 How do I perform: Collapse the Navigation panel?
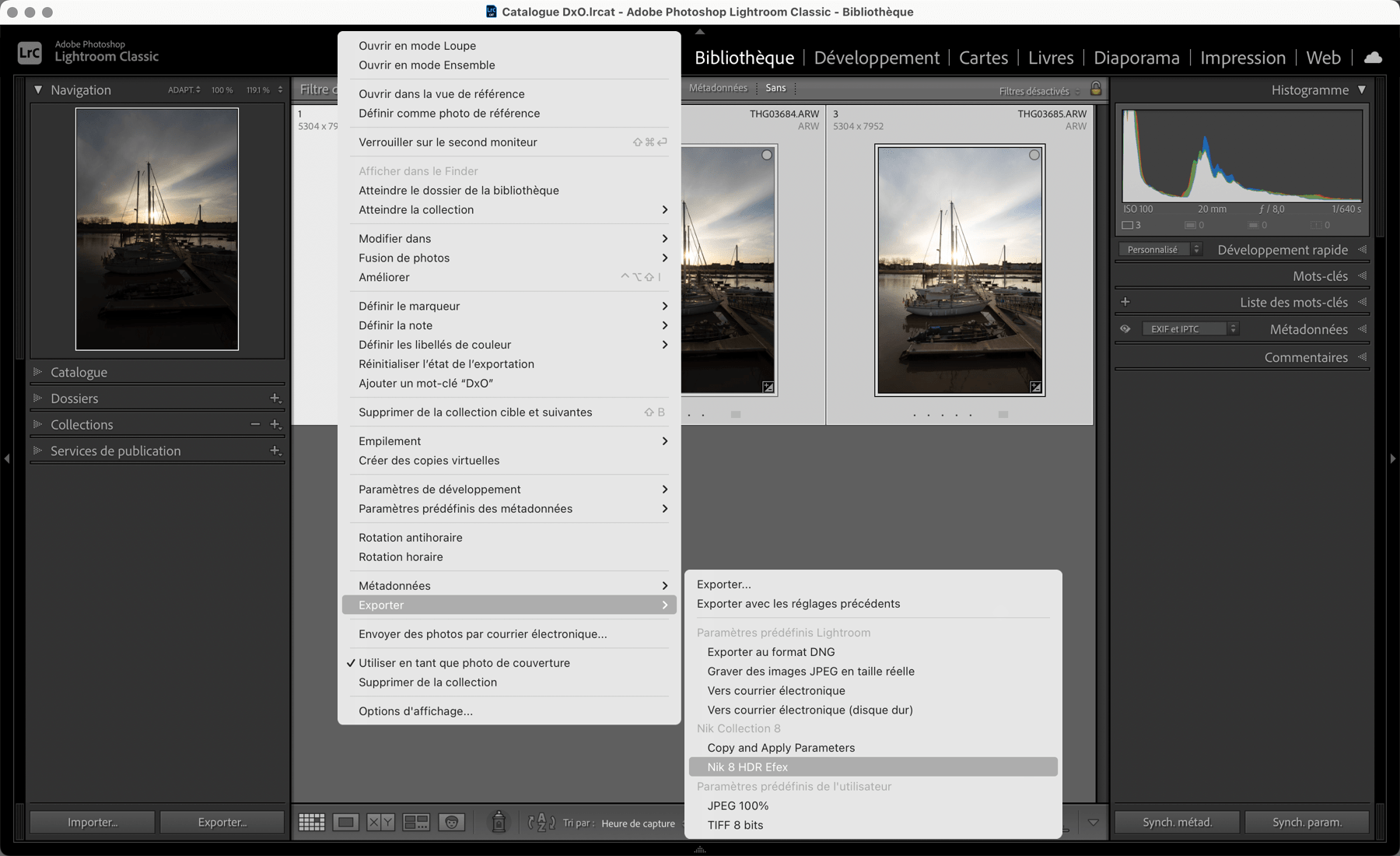tap(37, 89)
